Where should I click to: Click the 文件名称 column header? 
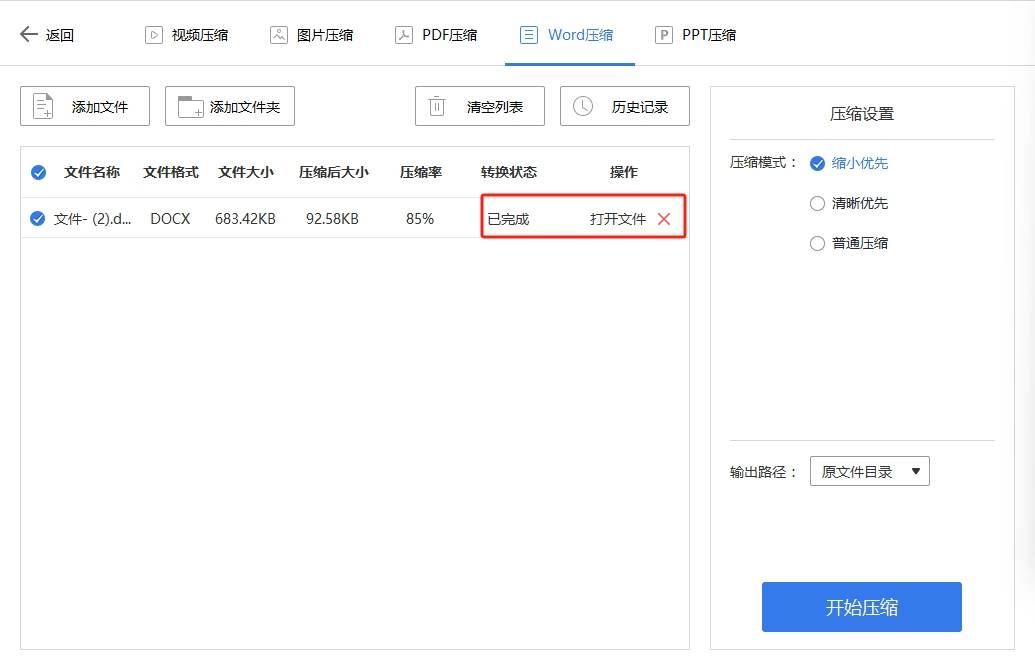pos(92,172)
